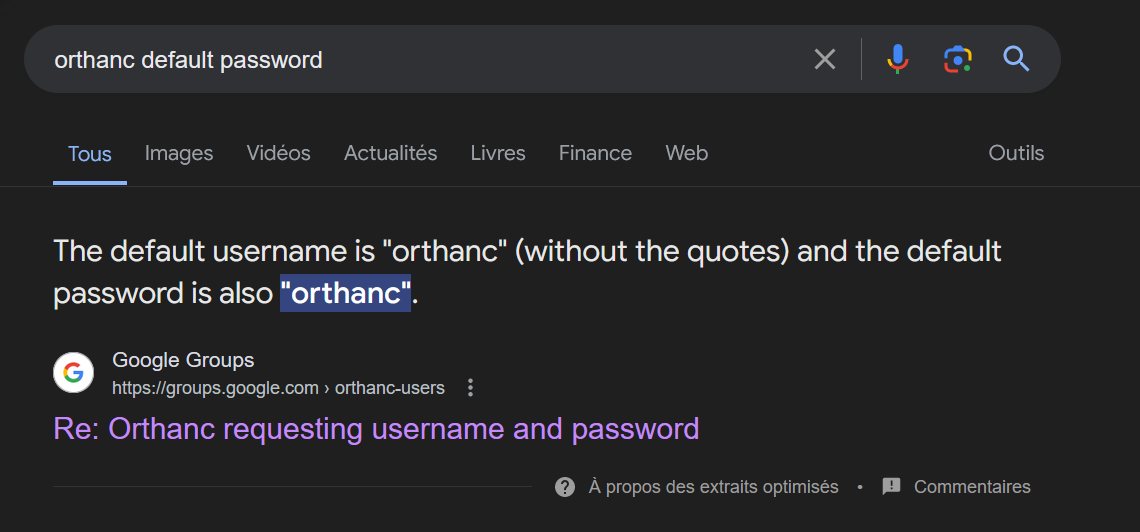Open the Outils search tools
The image size is (1140, 532).
1016,153
